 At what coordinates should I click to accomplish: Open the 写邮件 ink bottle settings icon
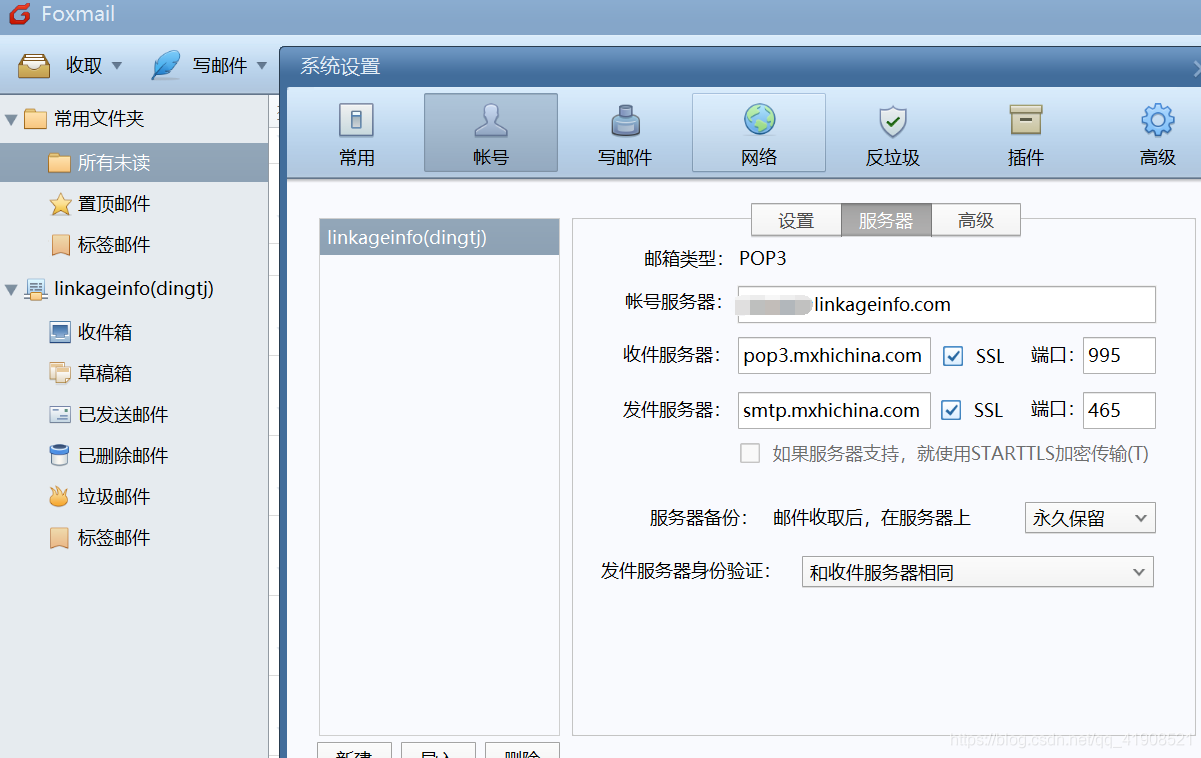click(x=625, y=121)
